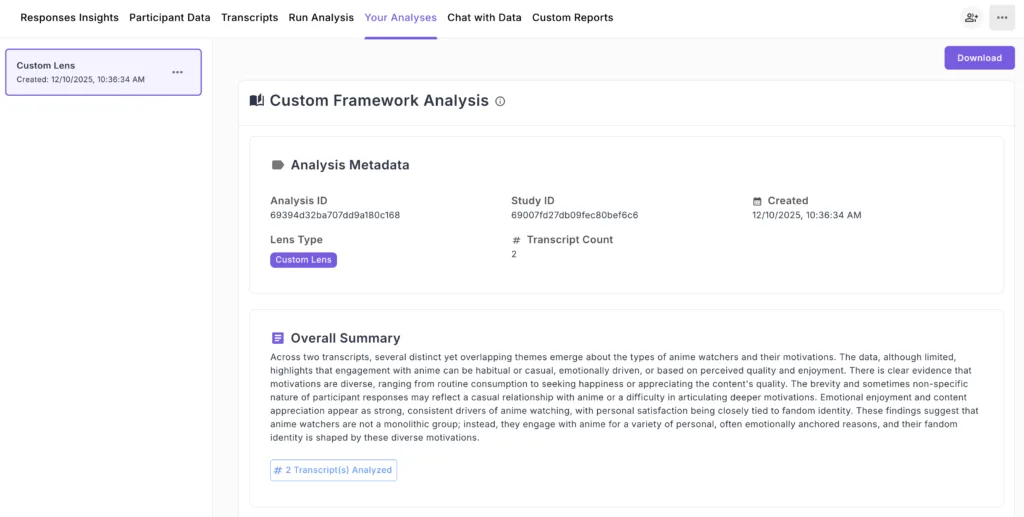Click the add user icon
The width and height of the screenshot is (1024, 517).
click(x=970, y=17)
